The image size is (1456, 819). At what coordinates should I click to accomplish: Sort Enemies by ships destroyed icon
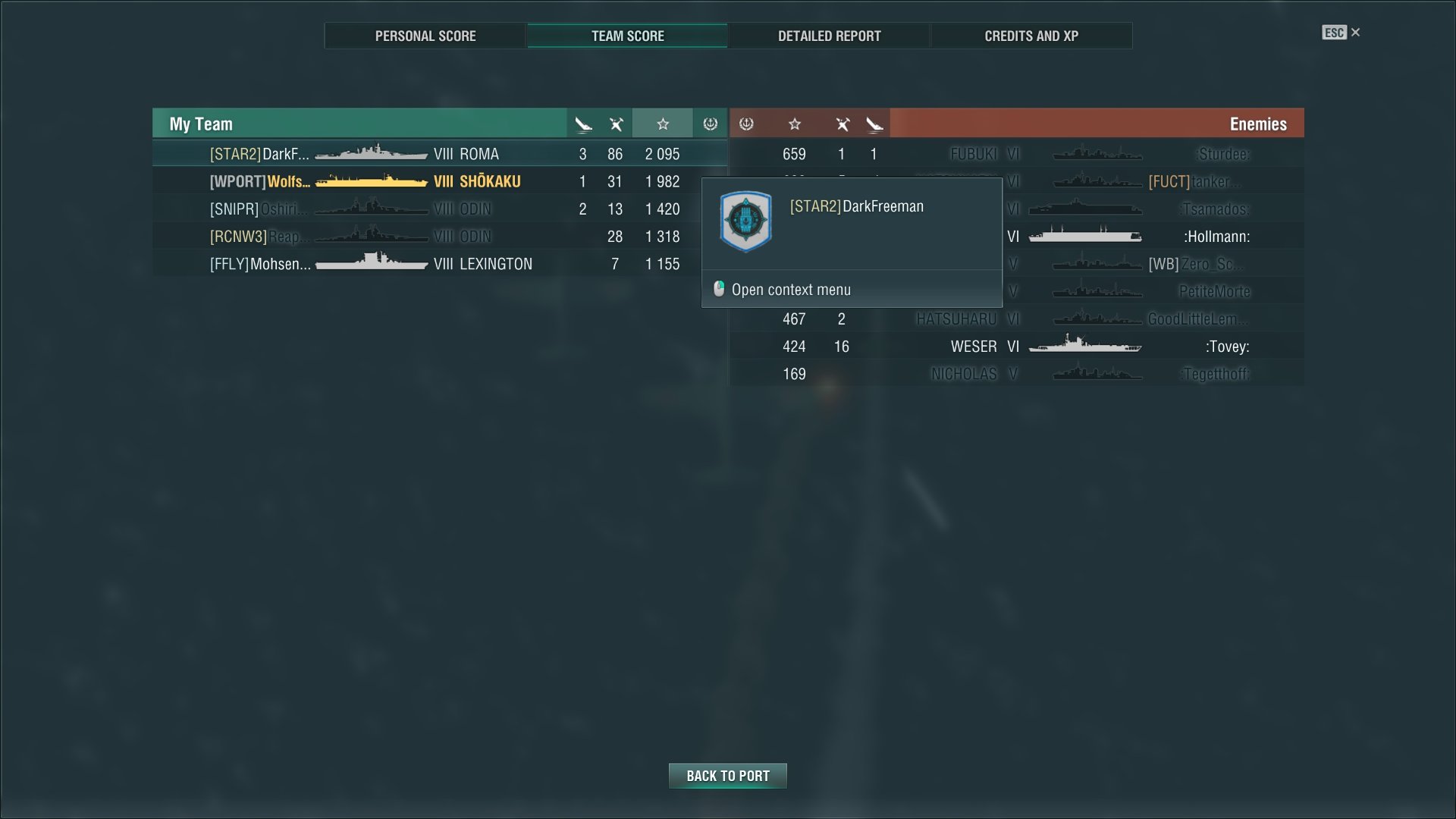pyautogui.click(x=874, y=124)
